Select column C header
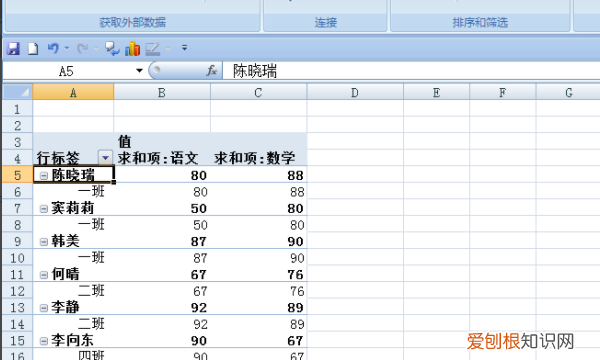 [258, 92]
